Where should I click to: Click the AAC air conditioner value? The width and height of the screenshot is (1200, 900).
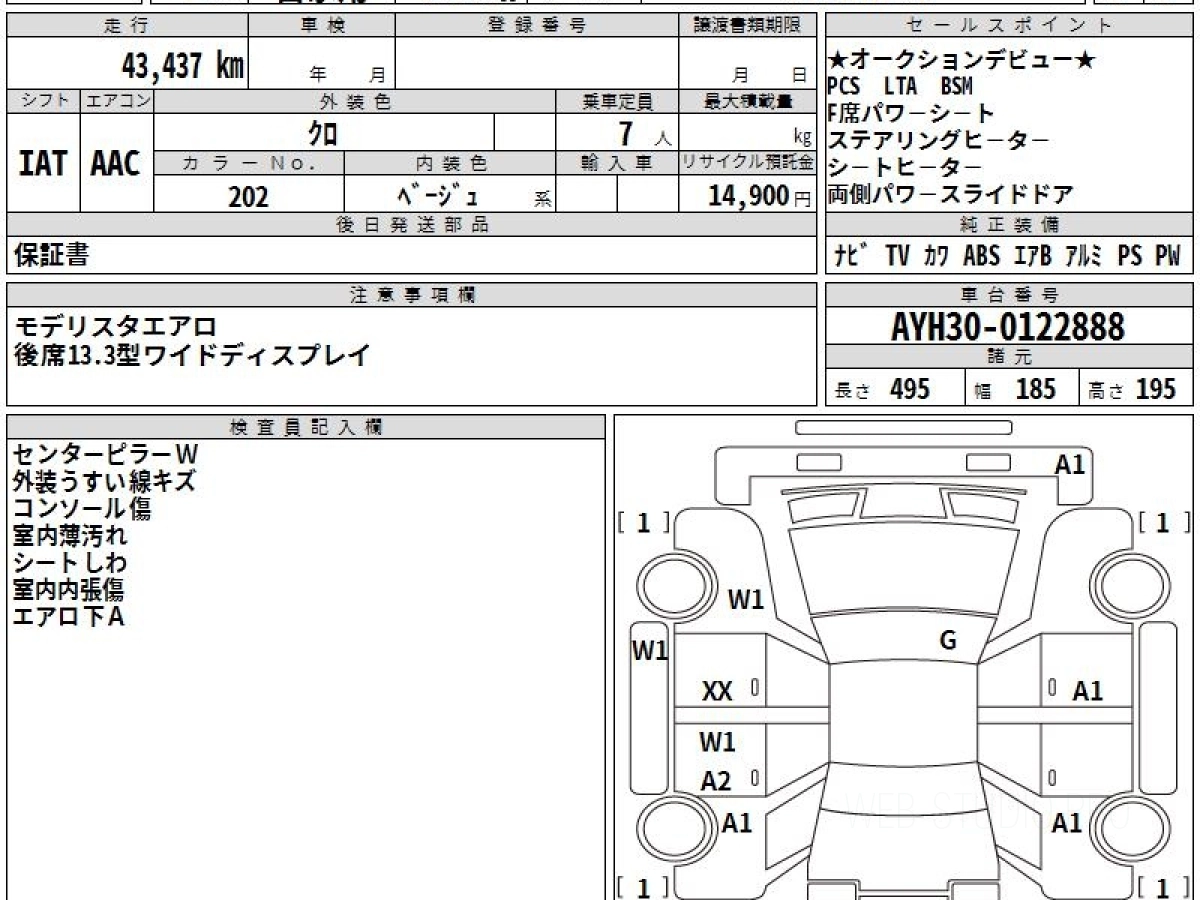(116, 163)
